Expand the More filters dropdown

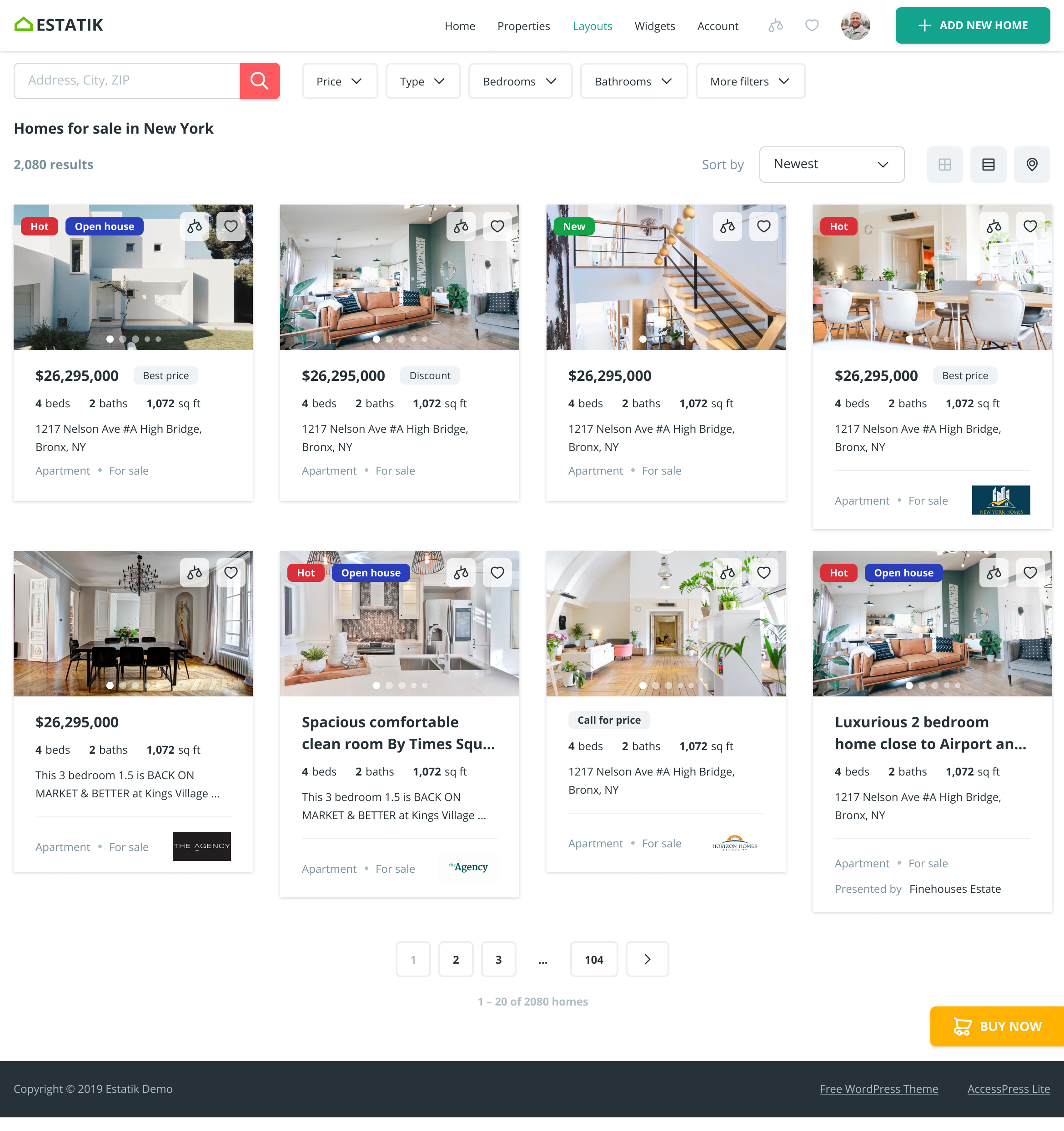750,81
